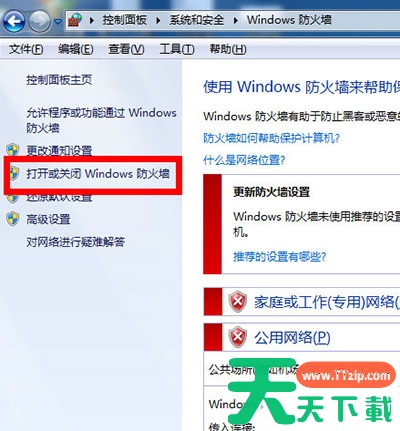This screenshot has height=431, width=400.
Task: Click the greyed Forward arrow button
Action: (x=39, y=22)
